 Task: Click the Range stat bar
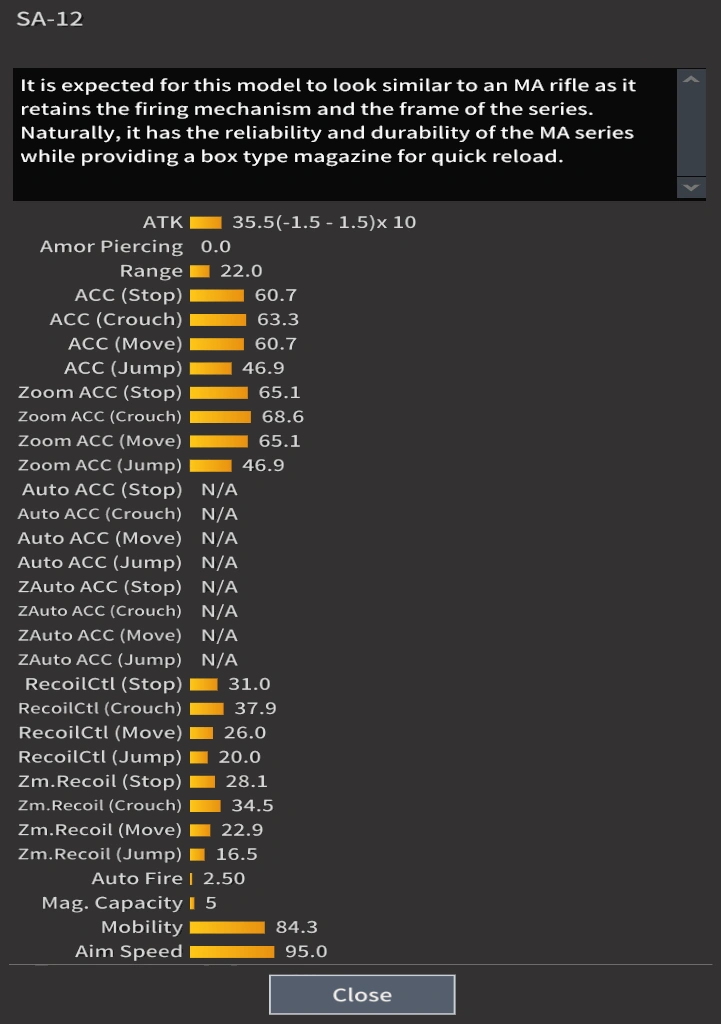(199, 271)
